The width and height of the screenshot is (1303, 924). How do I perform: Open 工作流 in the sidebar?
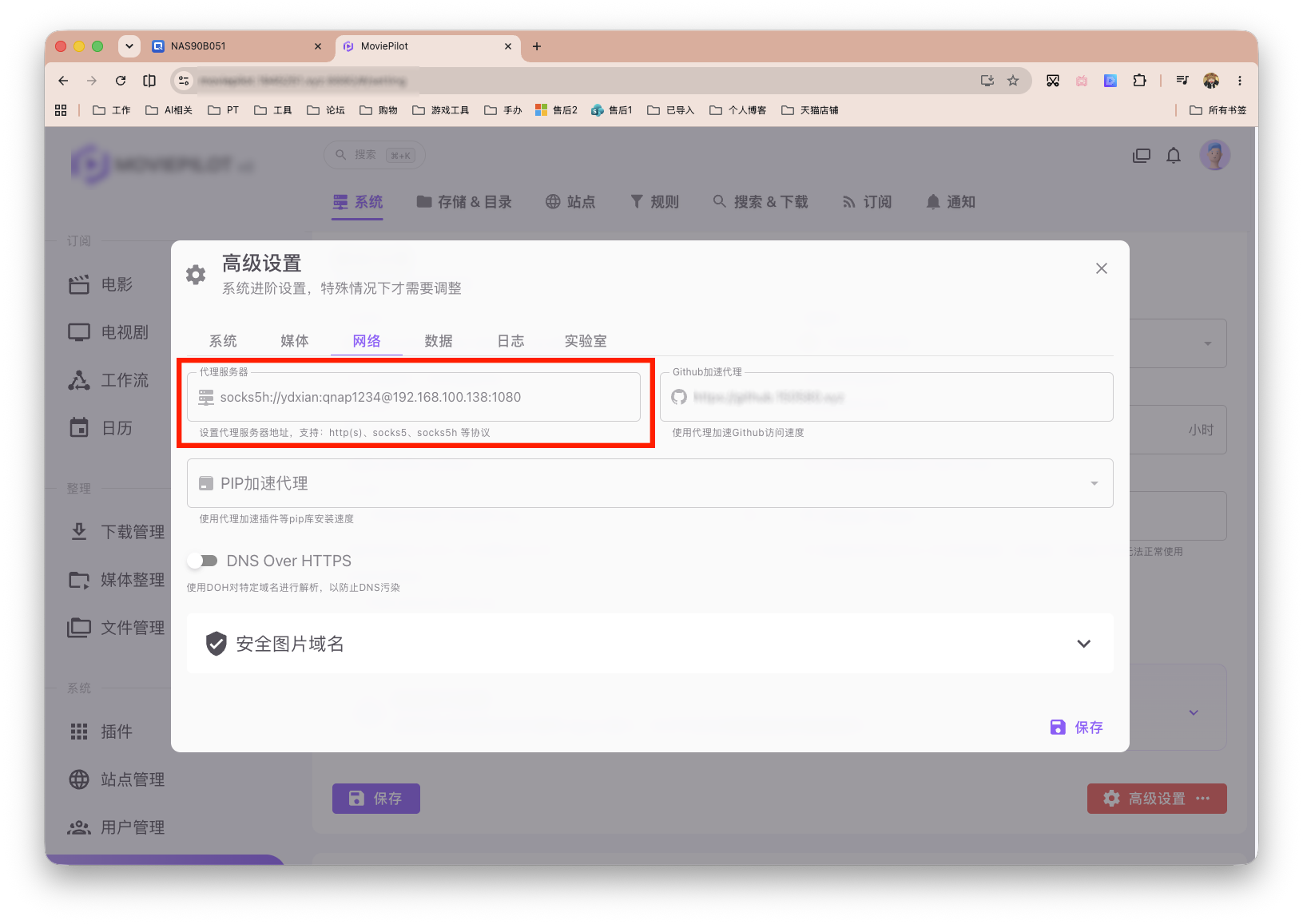point(108,380)
